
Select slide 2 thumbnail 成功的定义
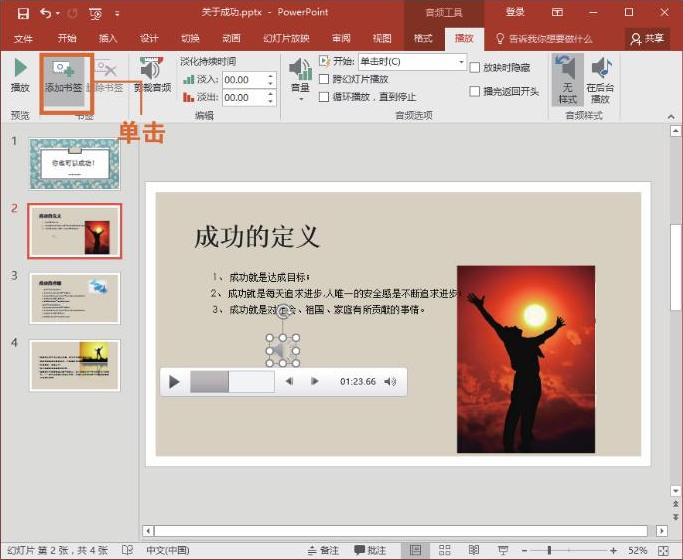(74, 231)
